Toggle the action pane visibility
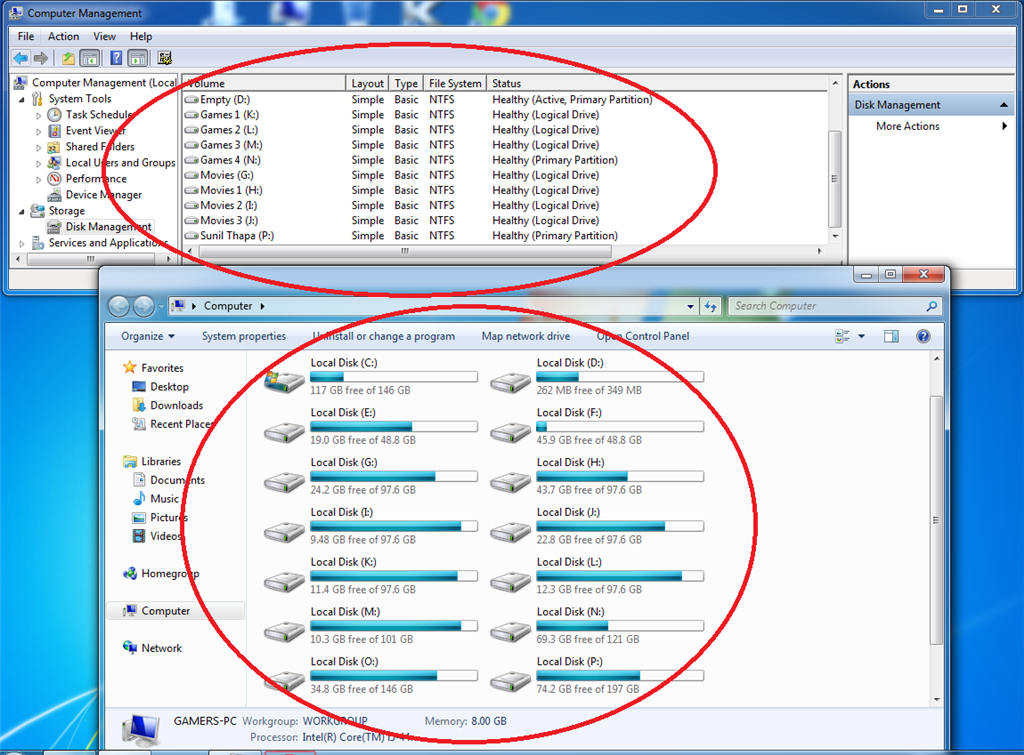Image resolution: width=1024 pixels, height=755 pixels. [139, 57]
